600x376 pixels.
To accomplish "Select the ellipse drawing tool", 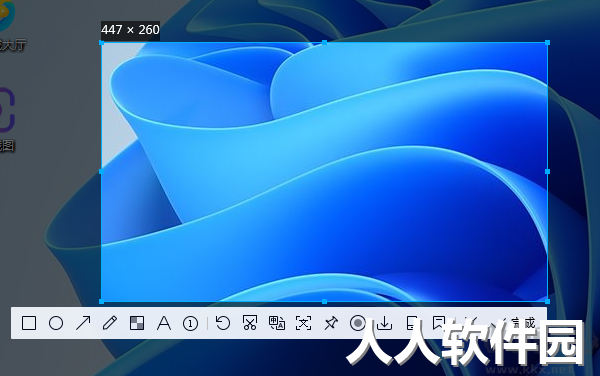I will (56, 323).
